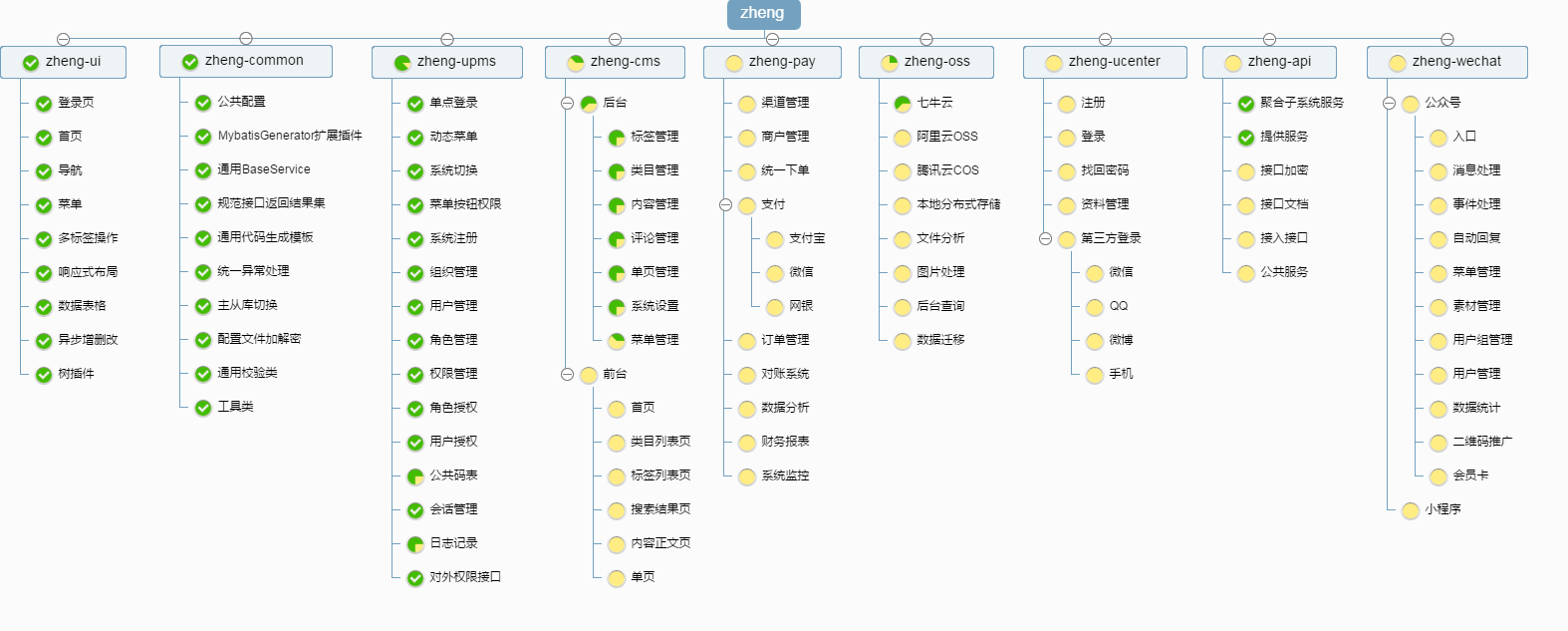
Task: Click the status icon next to 接口文档
Action: point(1246,205)
